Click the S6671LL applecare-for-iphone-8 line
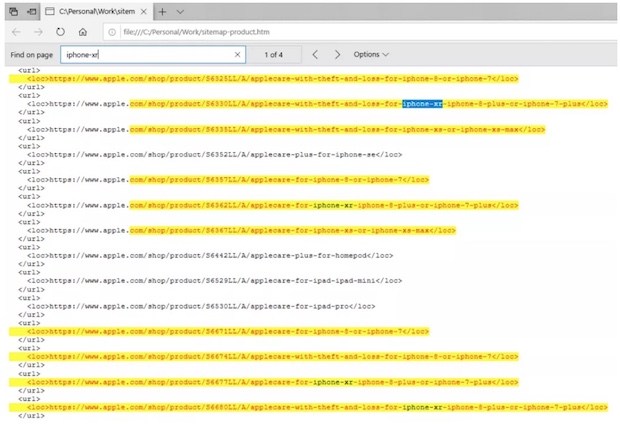620x441 pixels. (x=228, y=331)
